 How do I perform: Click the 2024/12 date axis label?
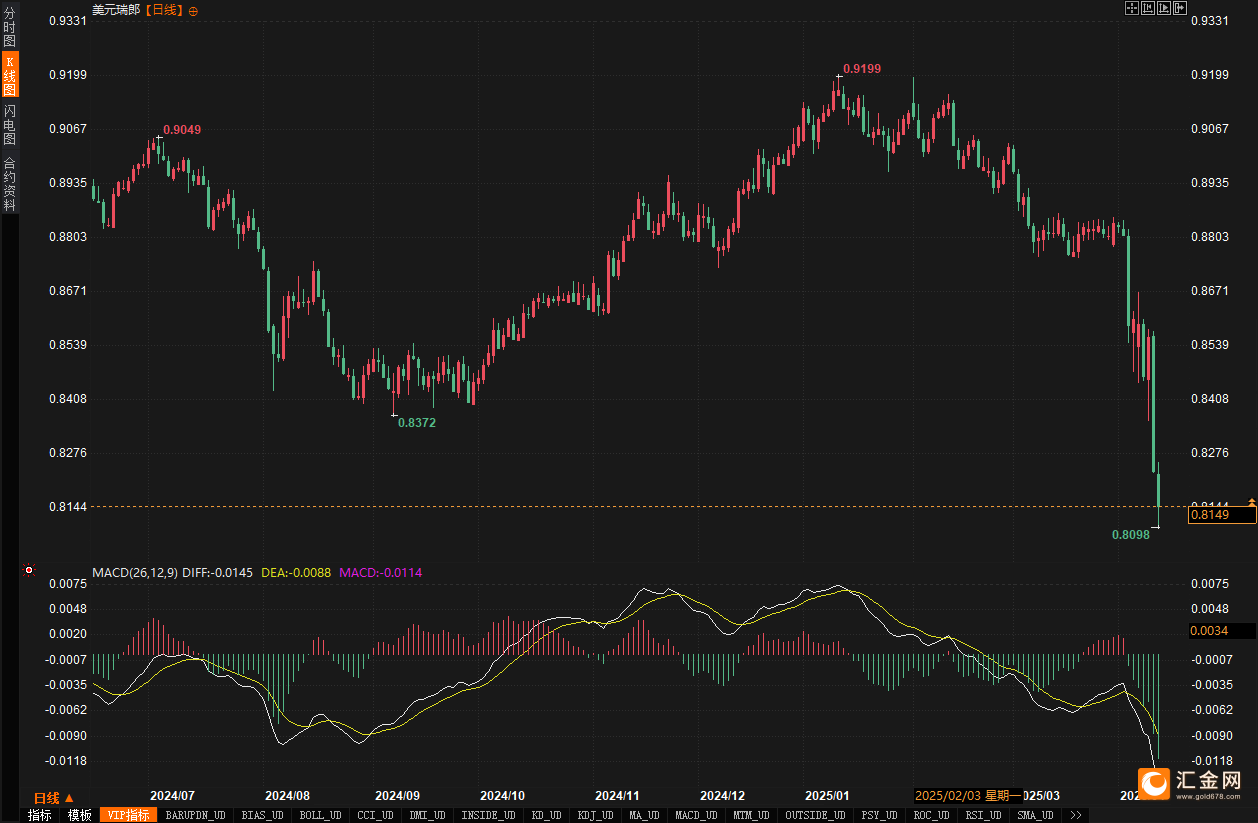click(x=722, y=796)
